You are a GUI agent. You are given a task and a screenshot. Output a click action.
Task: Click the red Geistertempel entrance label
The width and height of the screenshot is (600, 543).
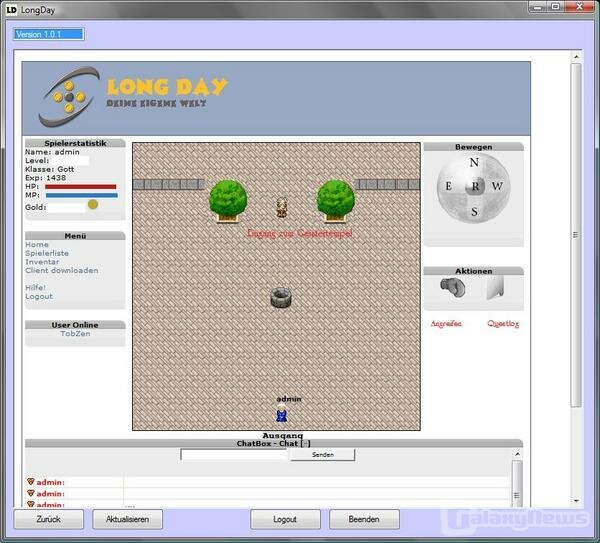(300, 233)
